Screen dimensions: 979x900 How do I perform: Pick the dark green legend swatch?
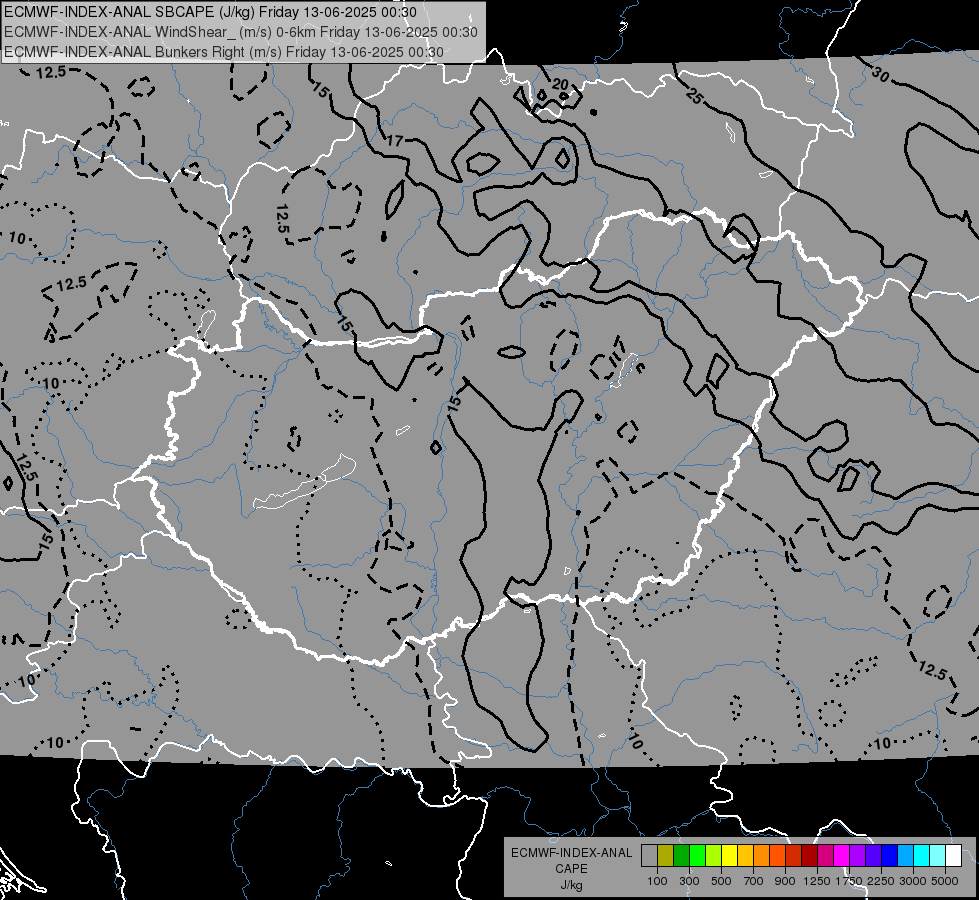pyautogui.click(x=681, y=856)
